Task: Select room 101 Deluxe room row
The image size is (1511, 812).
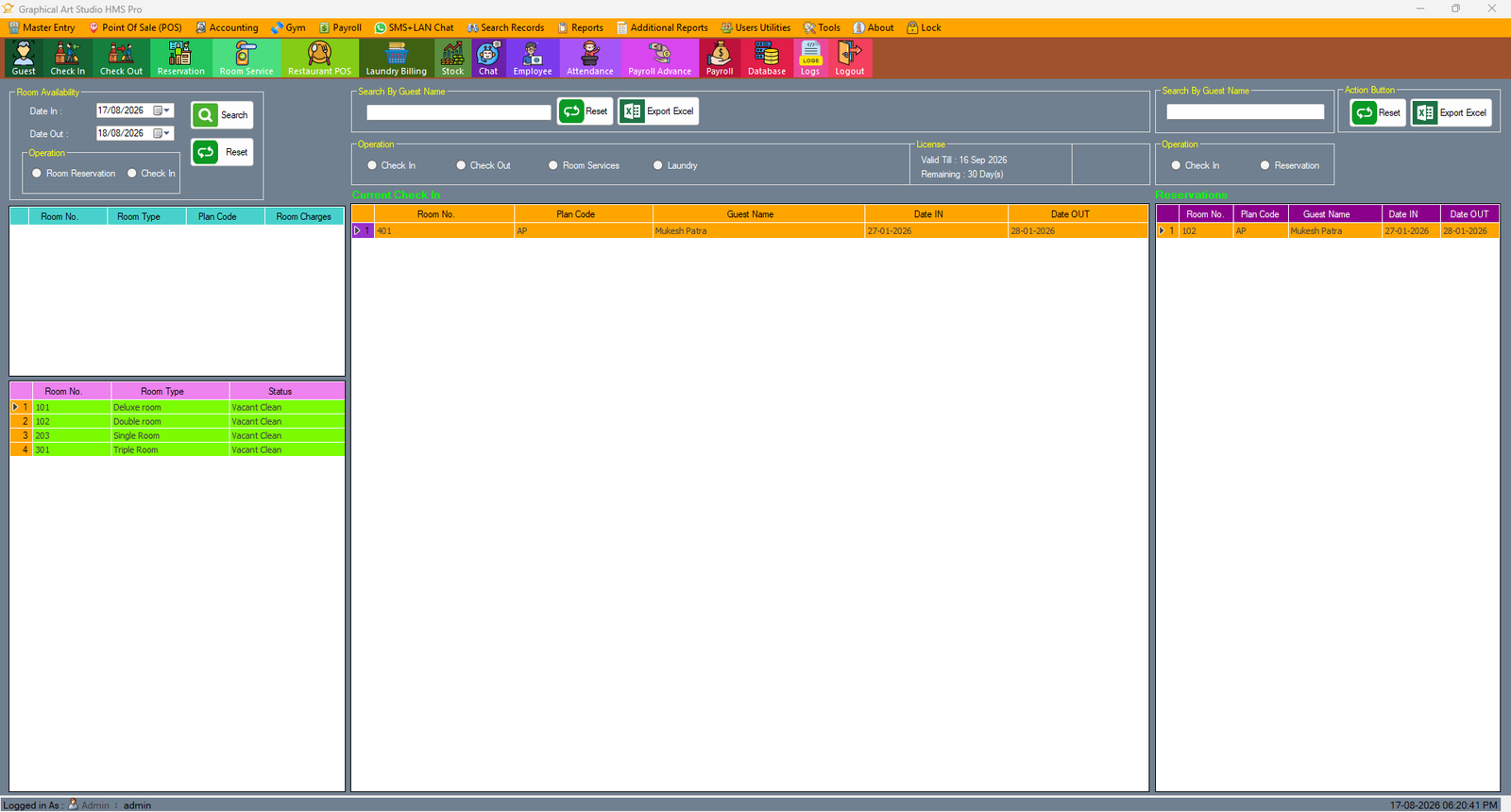Action: [178, 407]
